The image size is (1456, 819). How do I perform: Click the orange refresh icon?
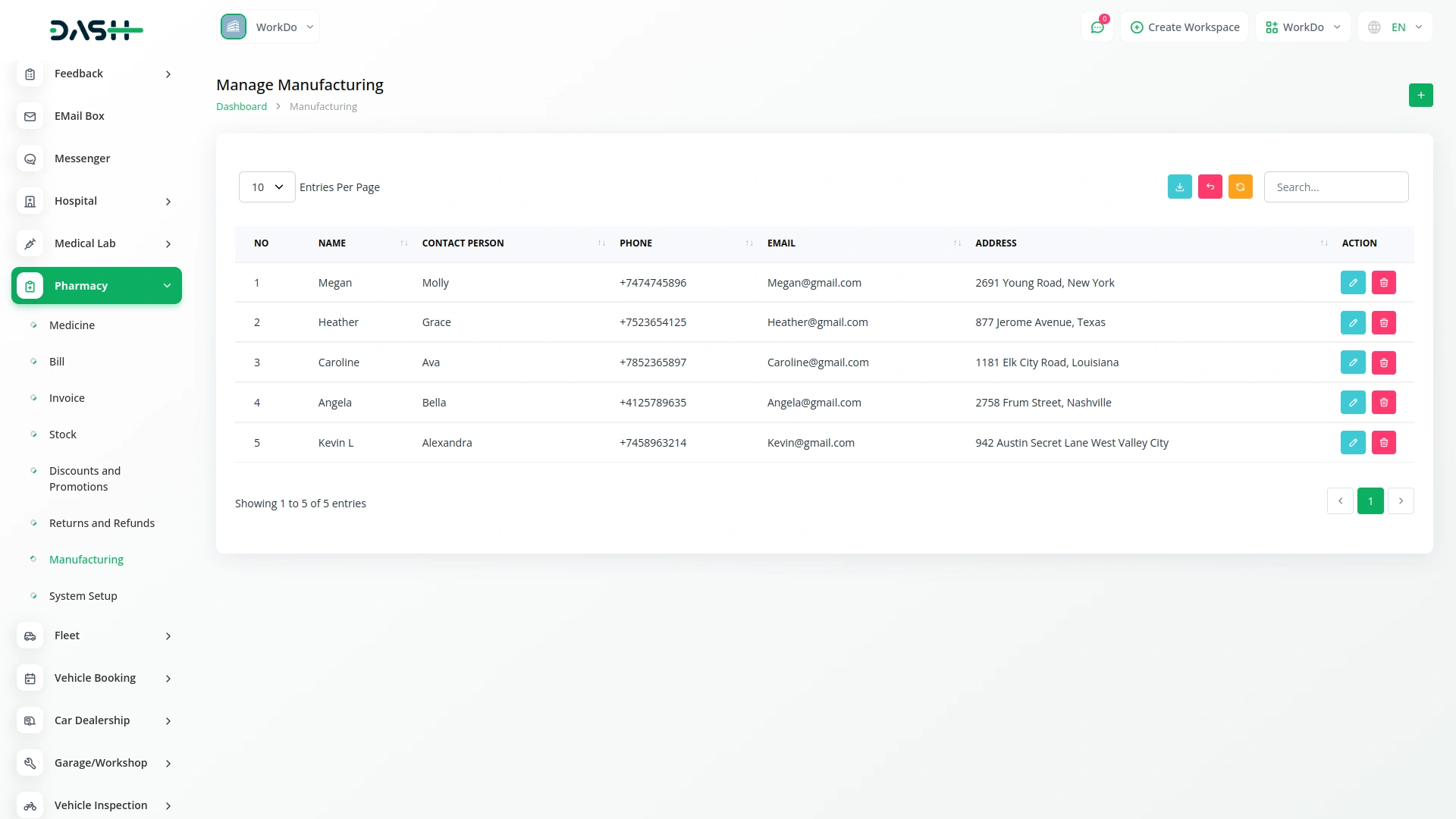tap(1240, 187)
